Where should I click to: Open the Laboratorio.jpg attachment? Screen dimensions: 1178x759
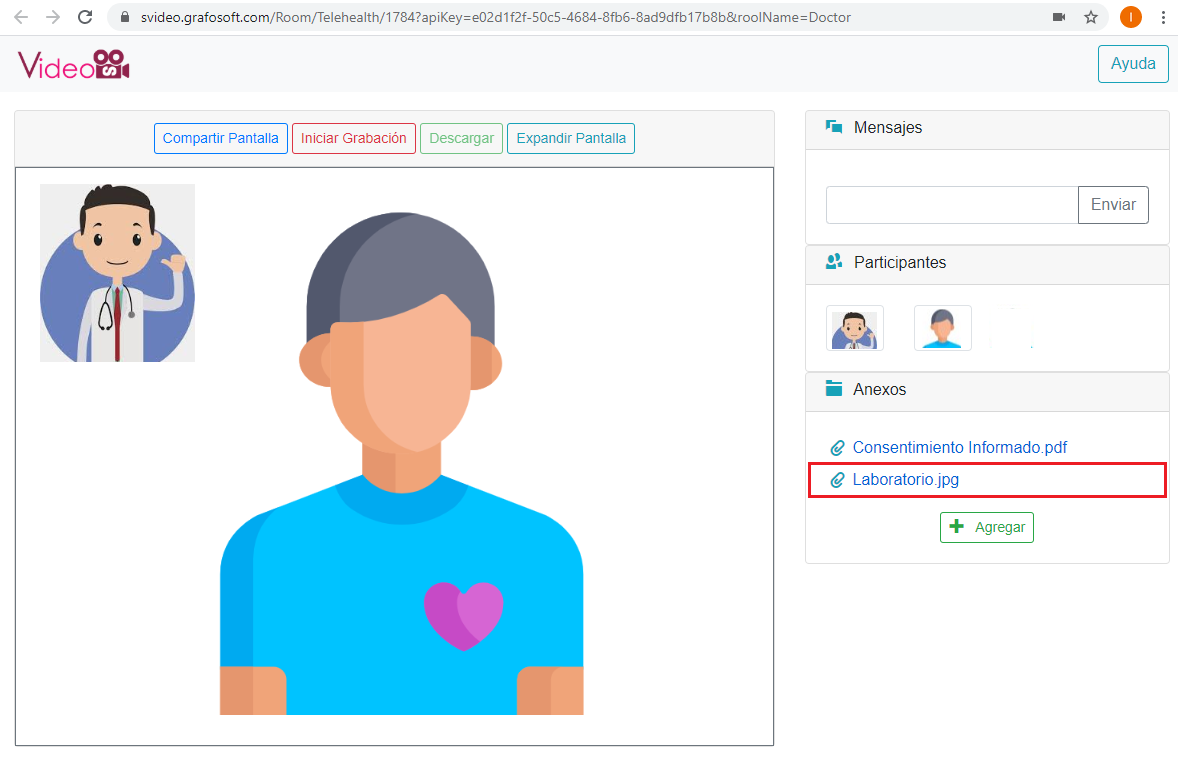click(x=905, y=480)
